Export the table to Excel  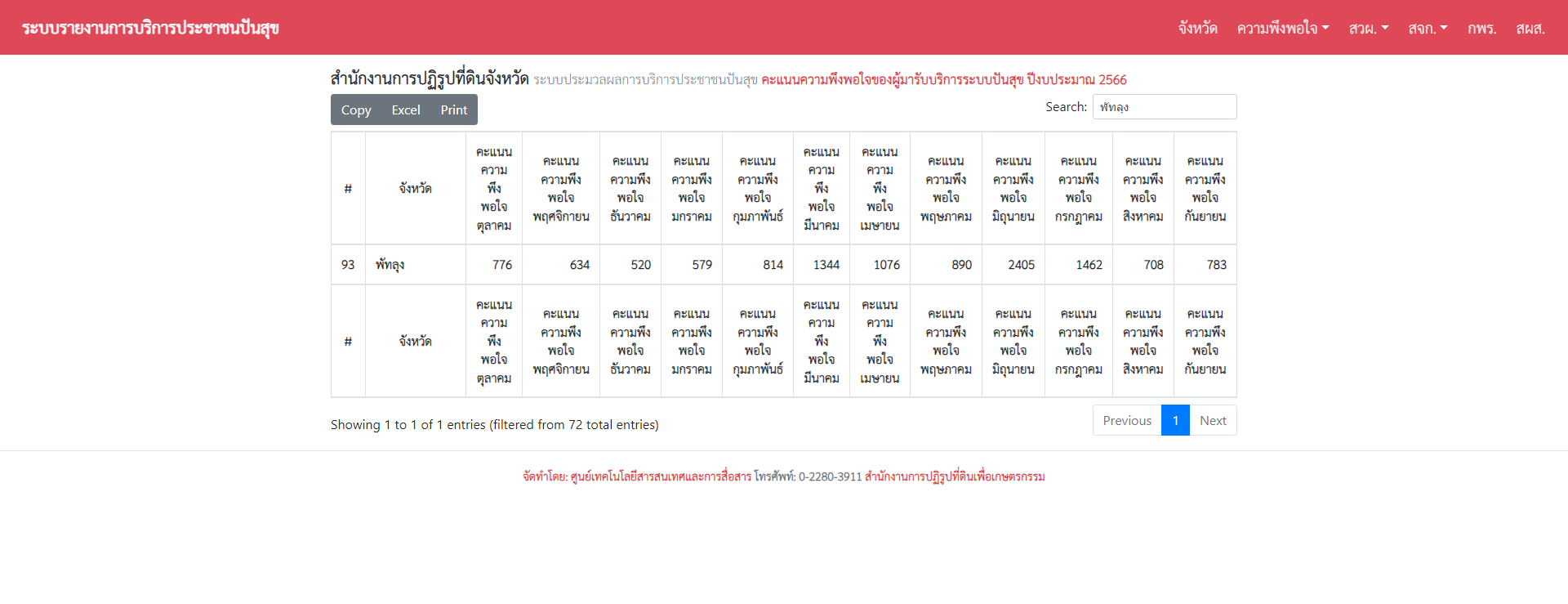coord(406,110)
